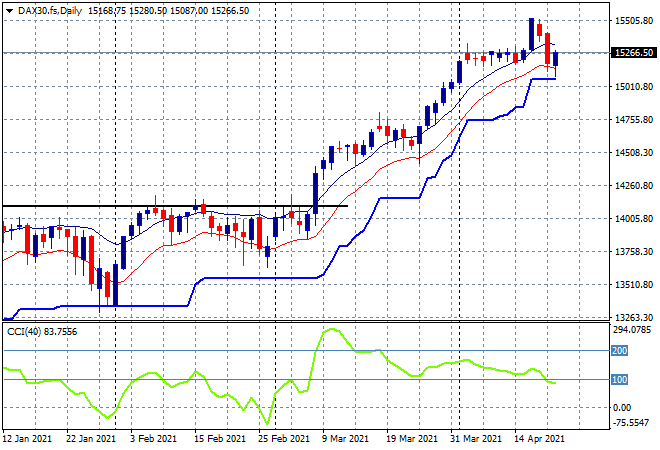Select the CCI scale value 0.00
The width and height of the screenshot is (660, 450).
click(x=622, y=407)
